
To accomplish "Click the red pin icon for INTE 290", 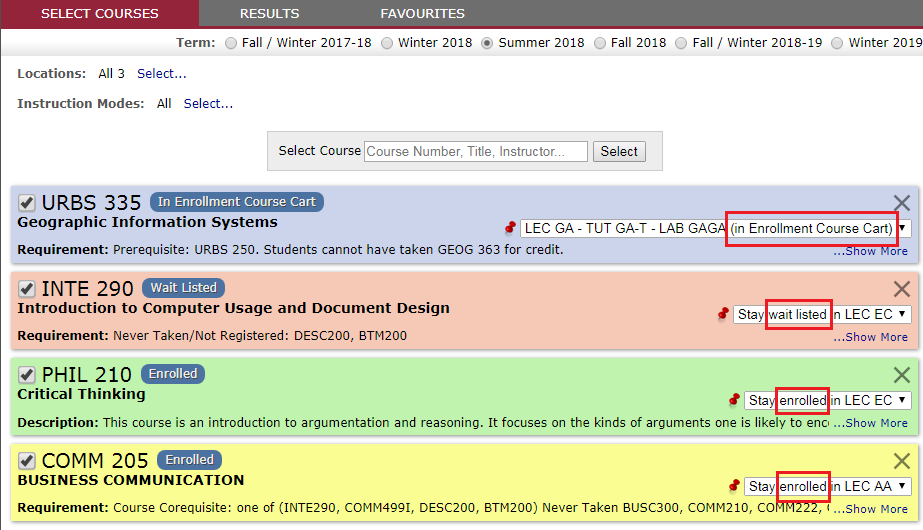I will (723, 314).
